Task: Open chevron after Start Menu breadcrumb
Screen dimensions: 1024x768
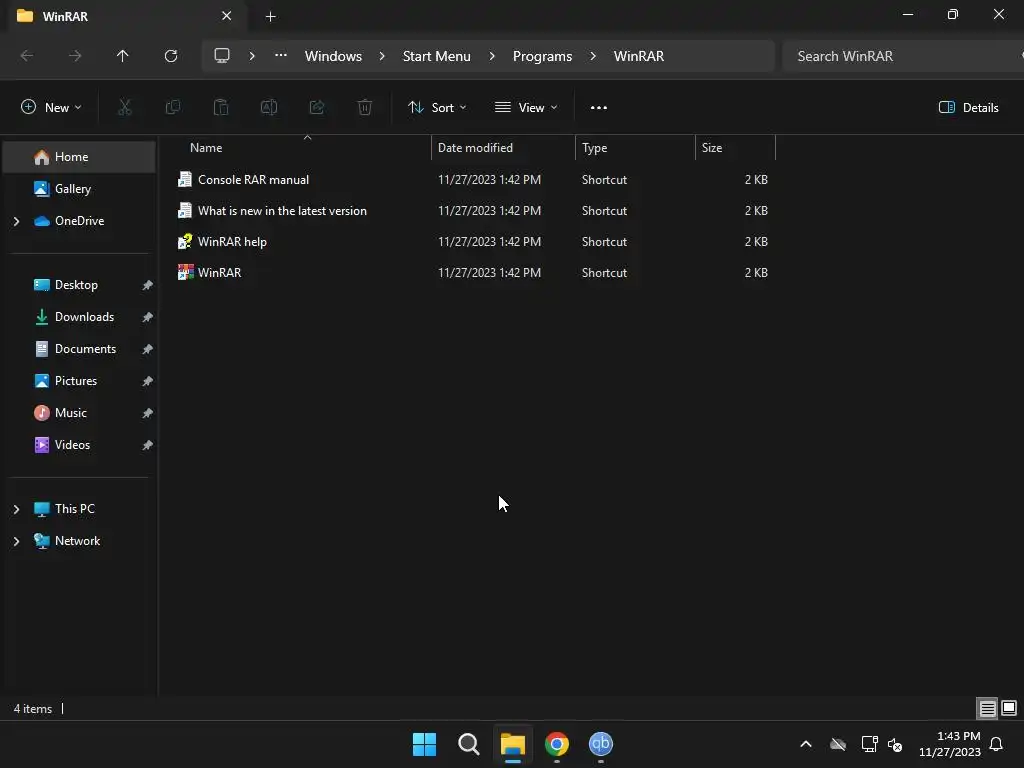Action: pyautogui.click(x=492, y=56)
